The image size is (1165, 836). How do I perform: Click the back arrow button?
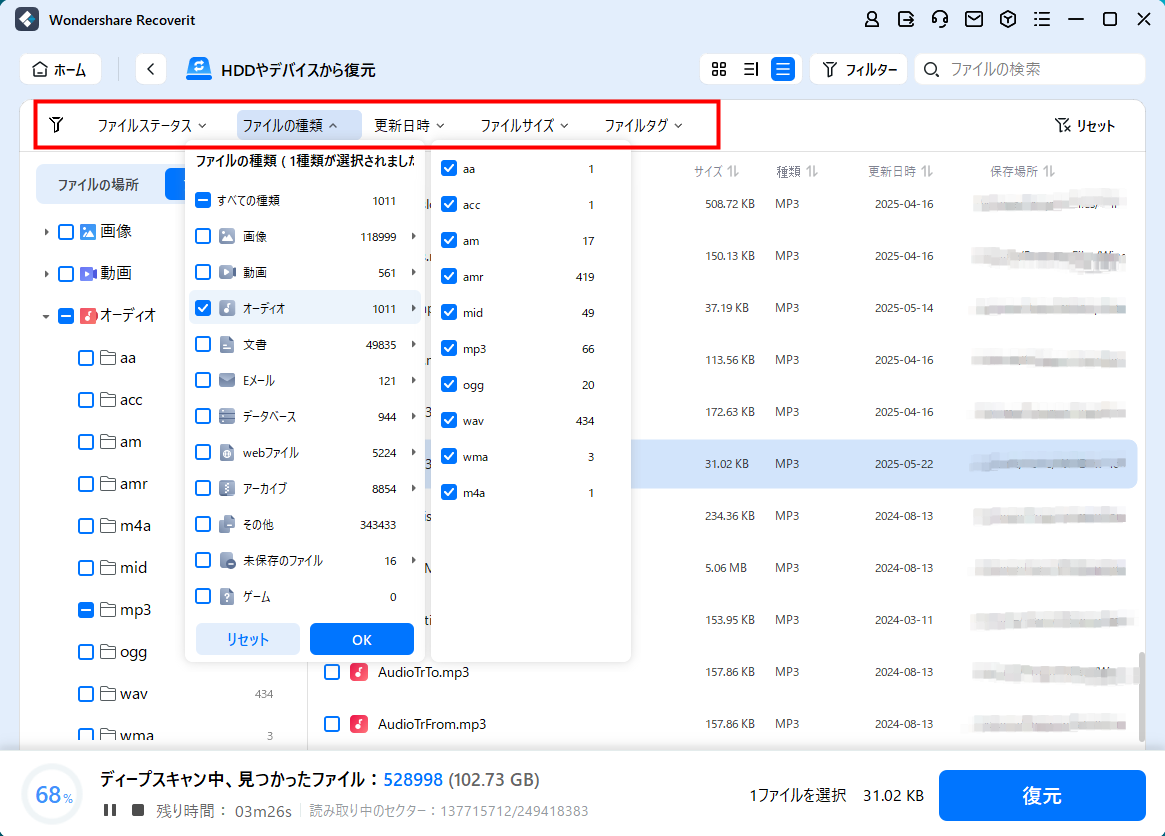coord(151,69)
